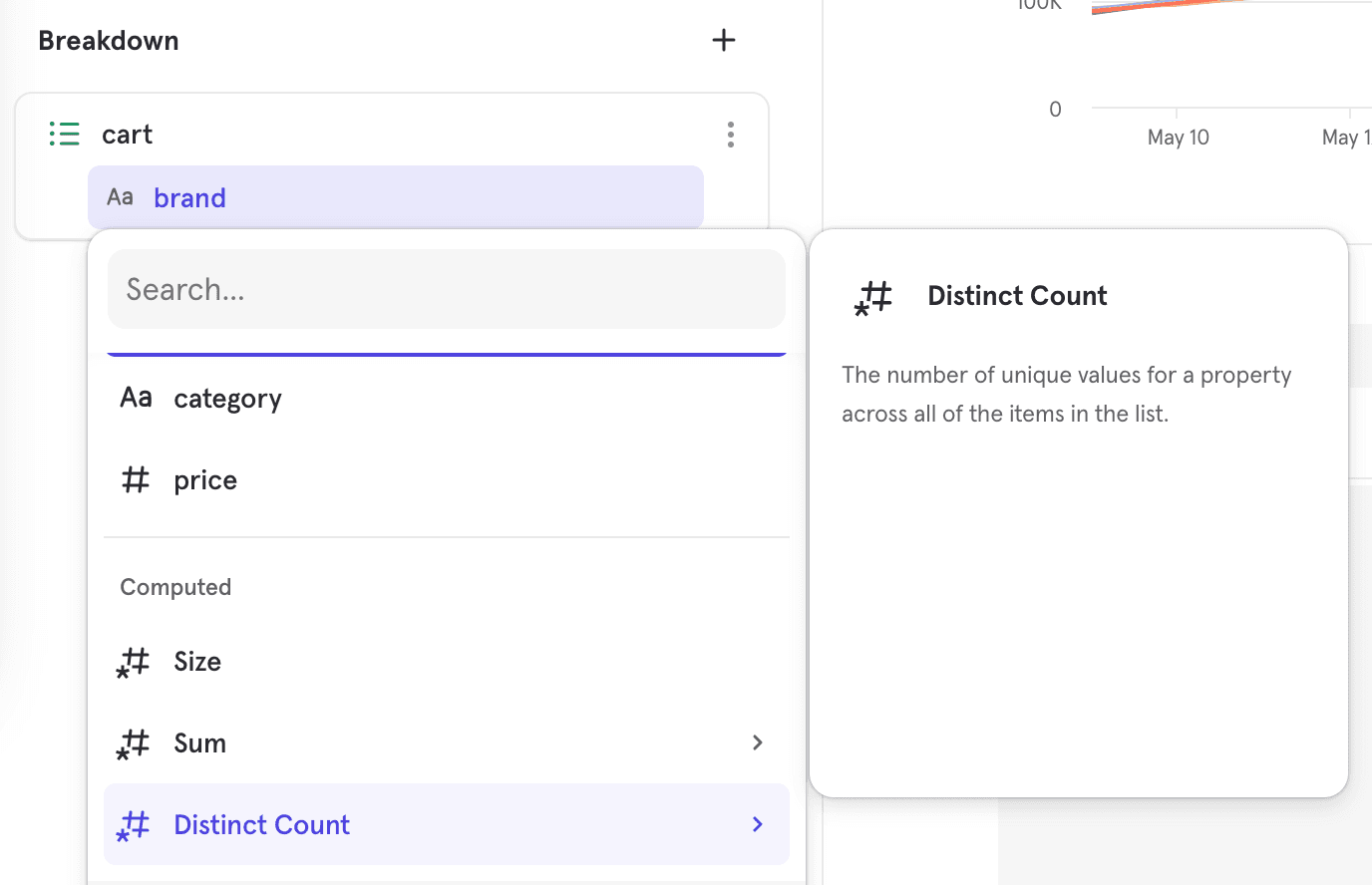The image size is (1372, 885).
Task: Click the computed number icon beside Sum
Action: (133, 743)
